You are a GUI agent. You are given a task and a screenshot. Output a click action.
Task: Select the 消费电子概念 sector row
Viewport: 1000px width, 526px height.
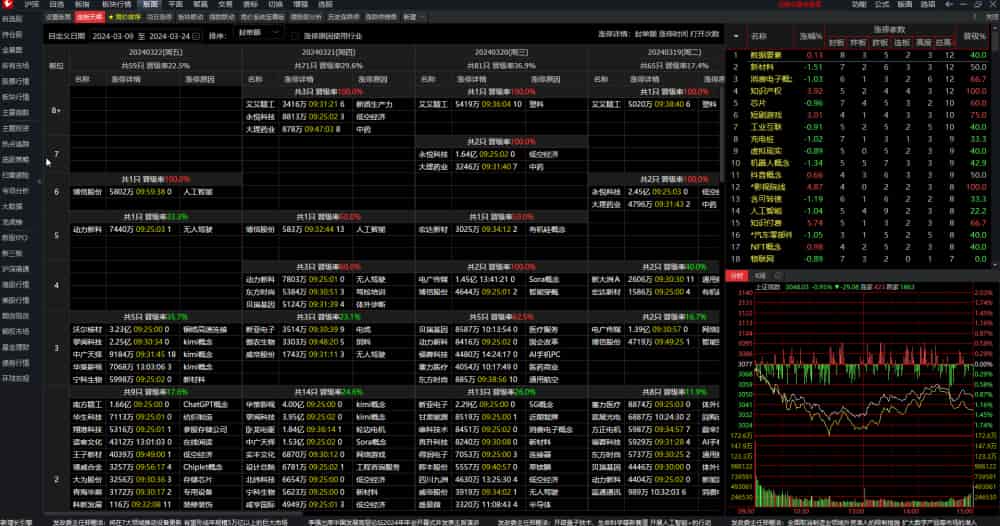(860, 79)
